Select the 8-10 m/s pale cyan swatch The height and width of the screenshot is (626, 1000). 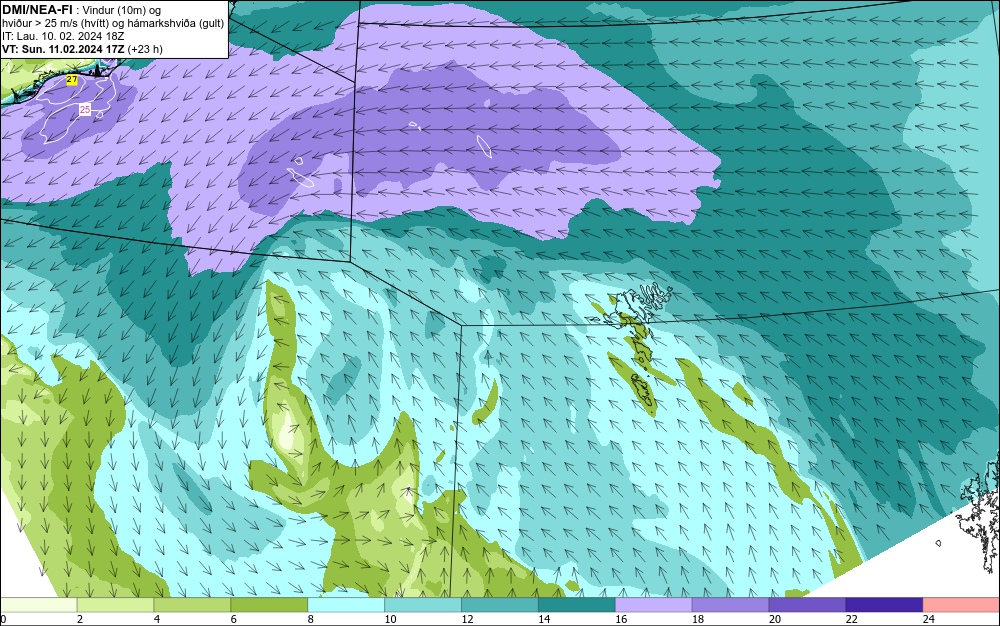(x=346, y=605)
